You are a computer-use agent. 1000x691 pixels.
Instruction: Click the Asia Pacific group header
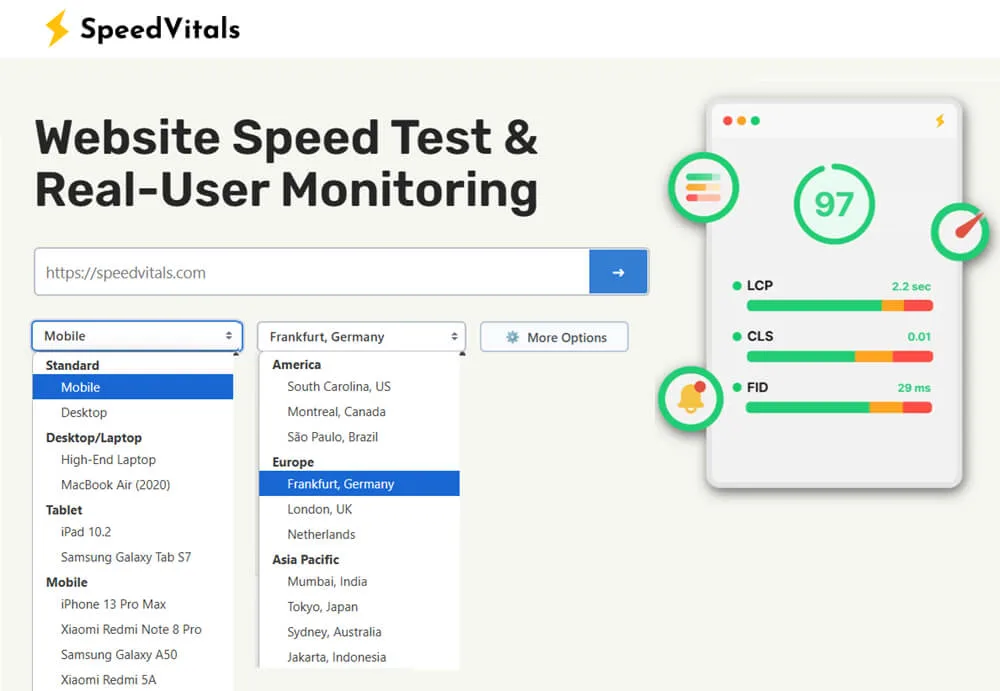click(x=305, y=559)
